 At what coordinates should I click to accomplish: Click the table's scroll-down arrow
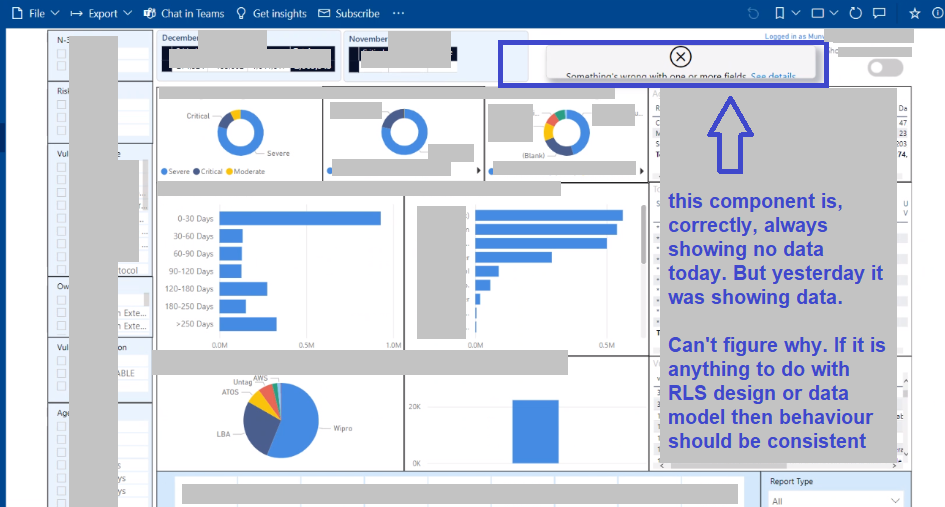coord(905,453)
